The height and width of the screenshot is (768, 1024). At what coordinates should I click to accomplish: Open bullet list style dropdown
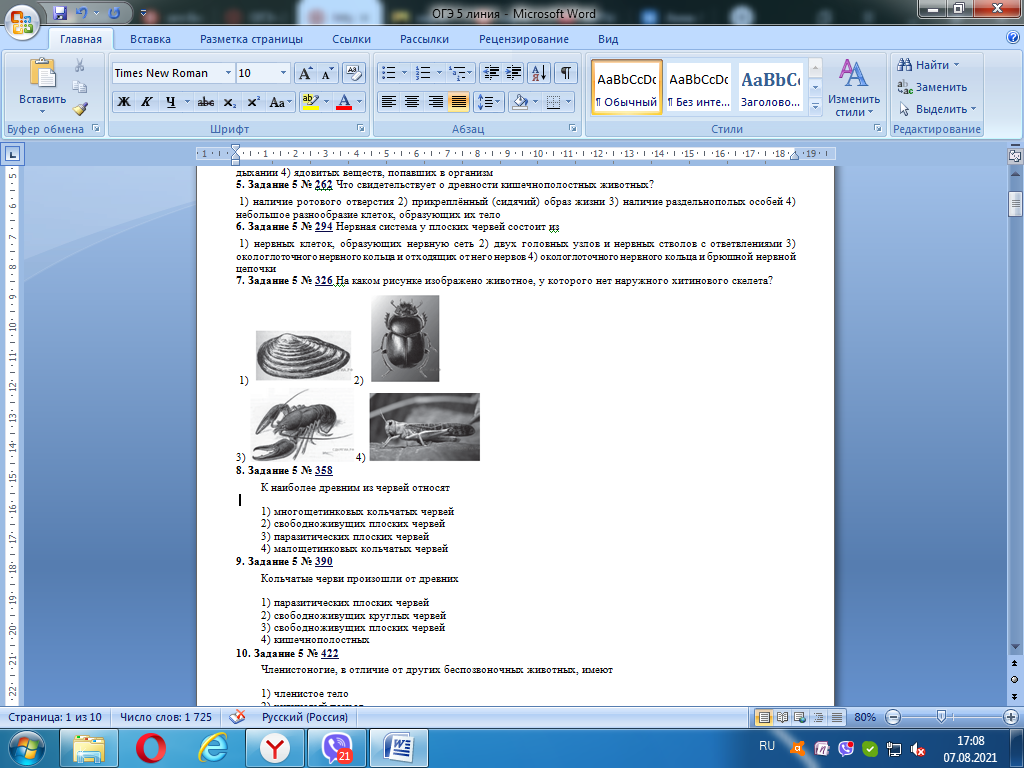click(x=404, y=73)
